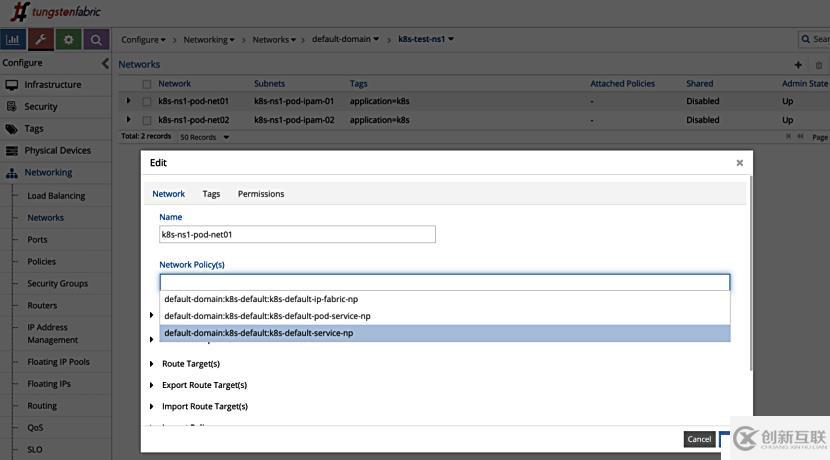Screen dimensions: 830x460
Task: Click the wrench Configure icon
Action: [x=41, y=40]
